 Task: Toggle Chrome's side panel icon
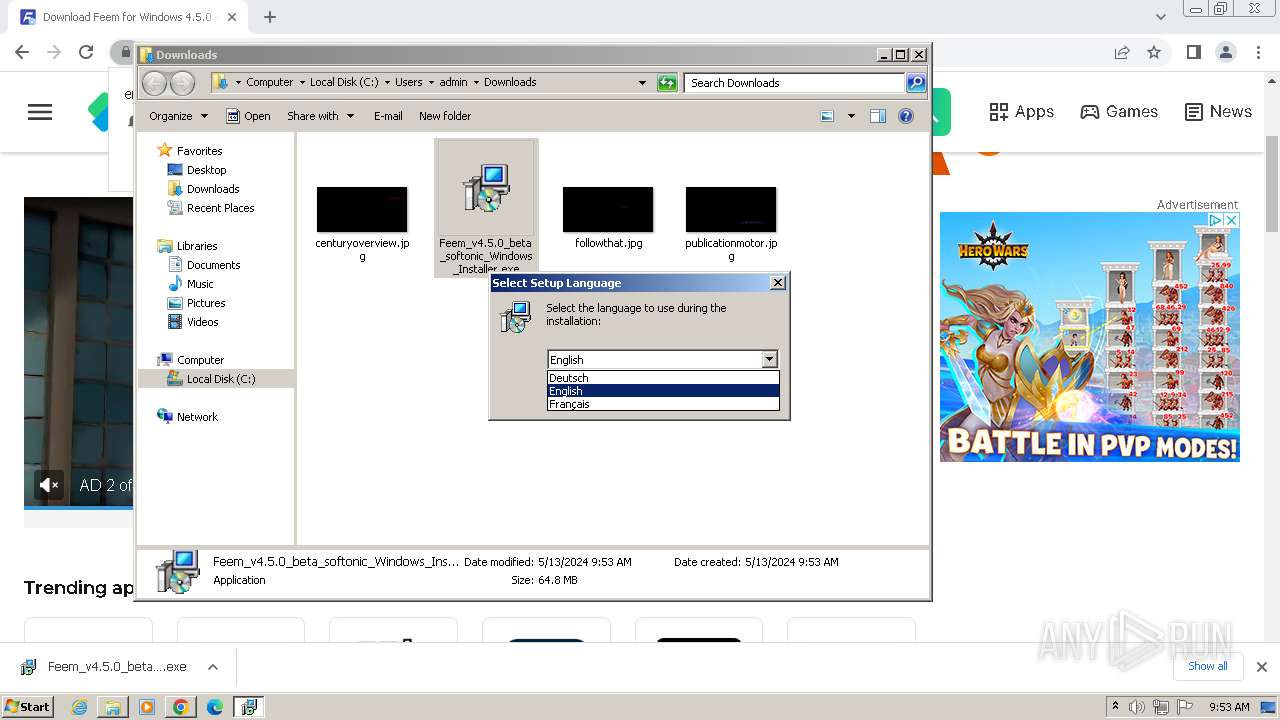[1193, 52]
